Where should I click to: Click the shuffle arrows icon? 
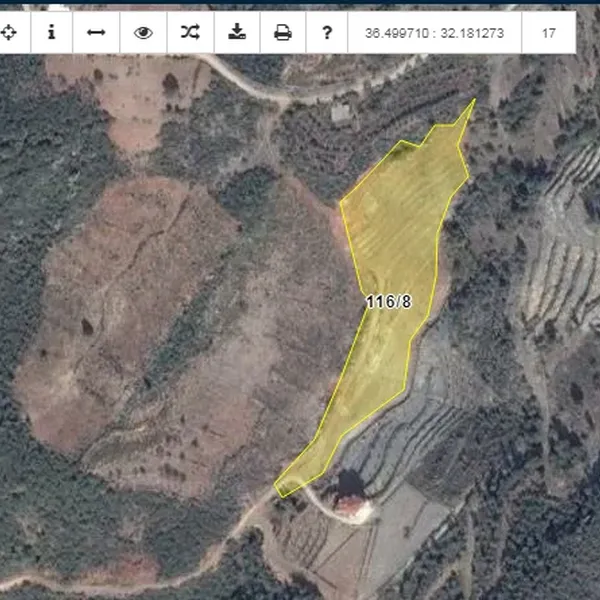click(190, 32)
